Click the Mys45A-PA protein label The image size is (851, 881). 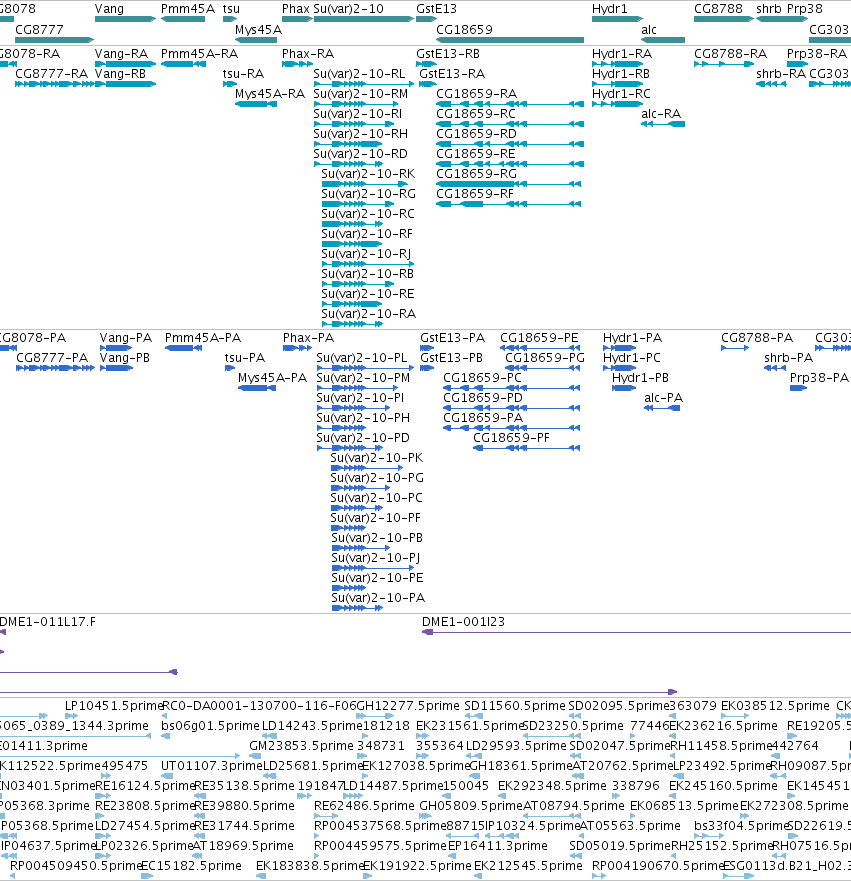click(x=272, y=378)
